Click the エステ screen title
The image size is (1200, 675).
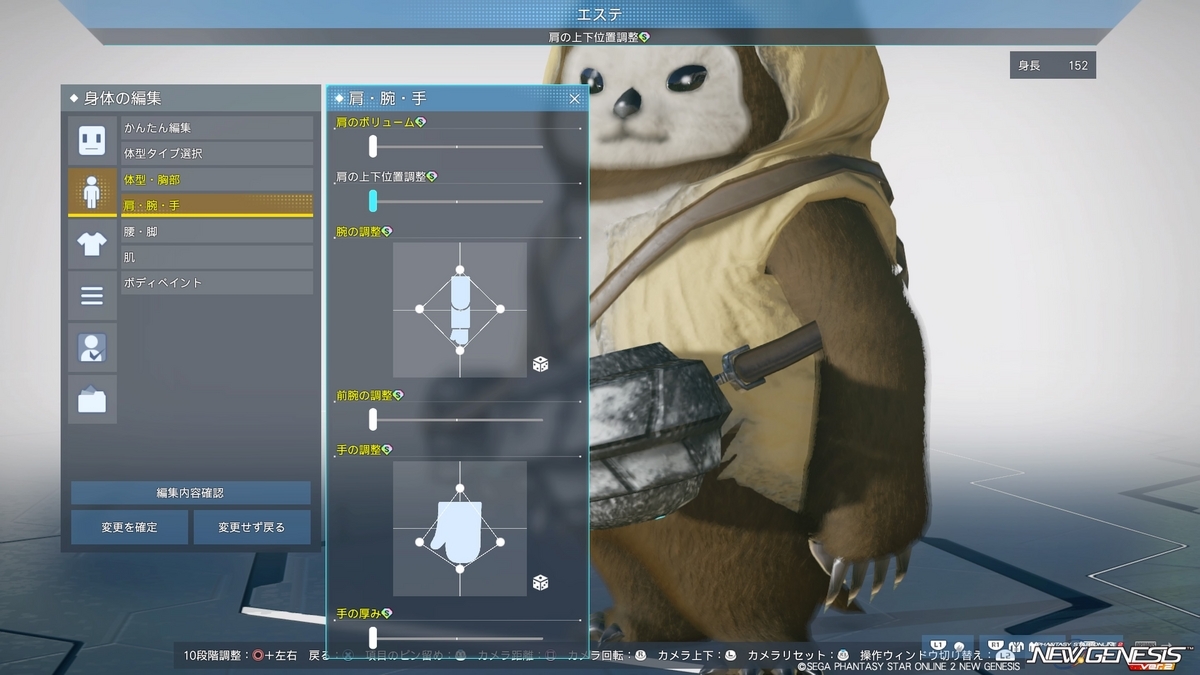point(600,13)
